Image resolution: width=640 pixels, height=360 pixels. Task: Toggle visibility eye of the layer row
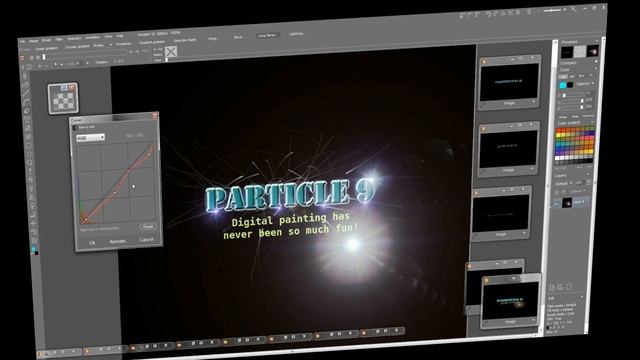tap(557, 203)
